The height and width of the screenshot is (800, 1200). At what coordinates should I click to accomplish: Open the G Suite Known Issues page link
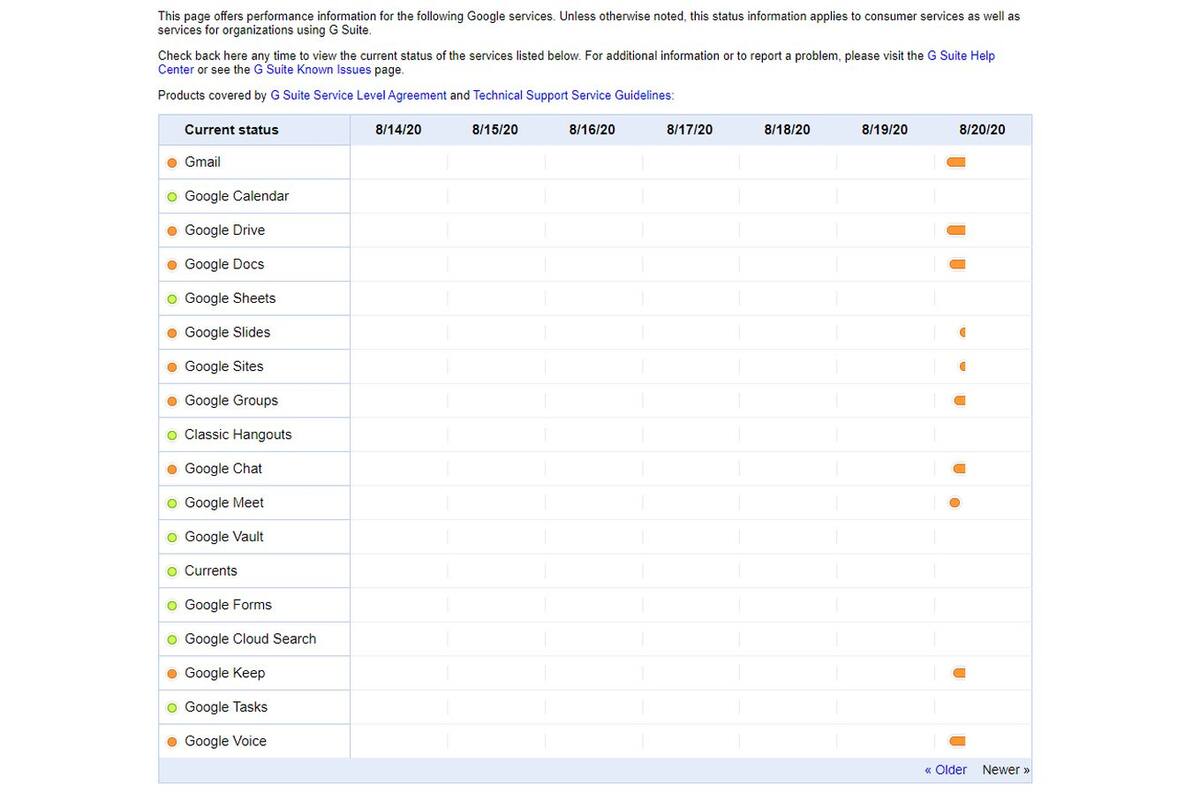(312, 70)
